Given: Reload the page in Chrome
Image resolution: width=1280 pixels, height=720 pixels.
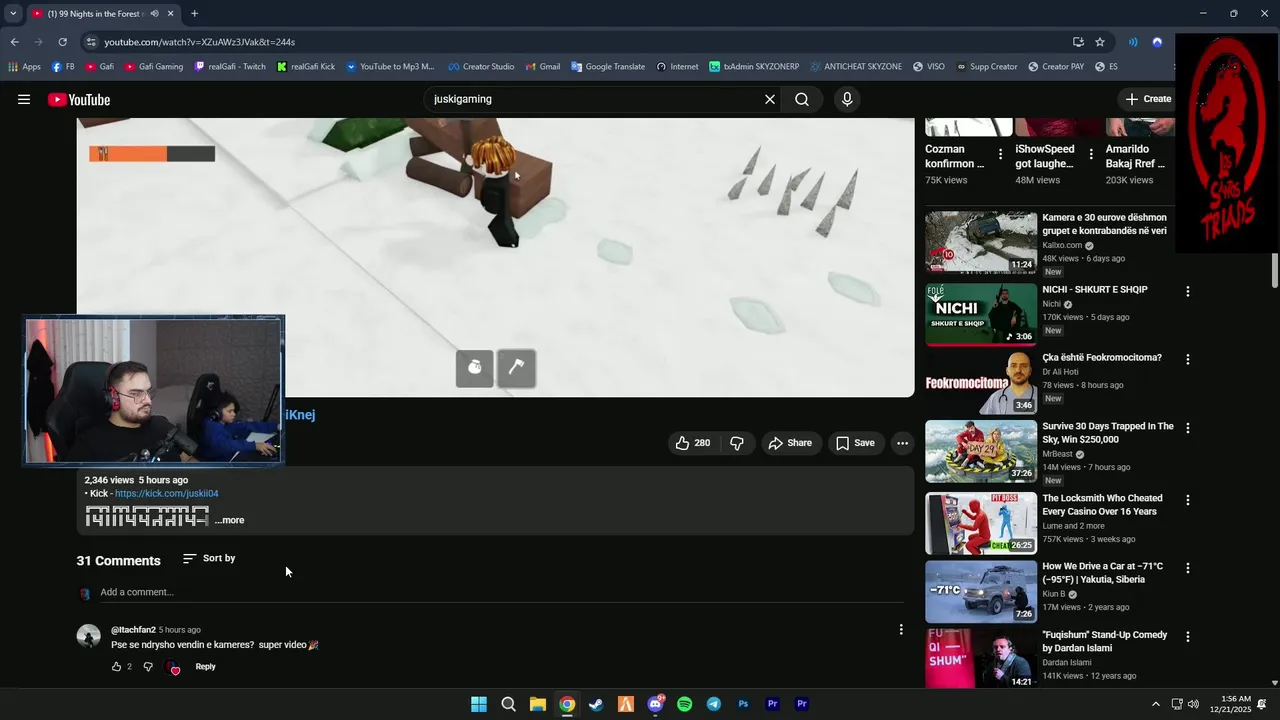Looking at the screenshot, I should point(62,42).
